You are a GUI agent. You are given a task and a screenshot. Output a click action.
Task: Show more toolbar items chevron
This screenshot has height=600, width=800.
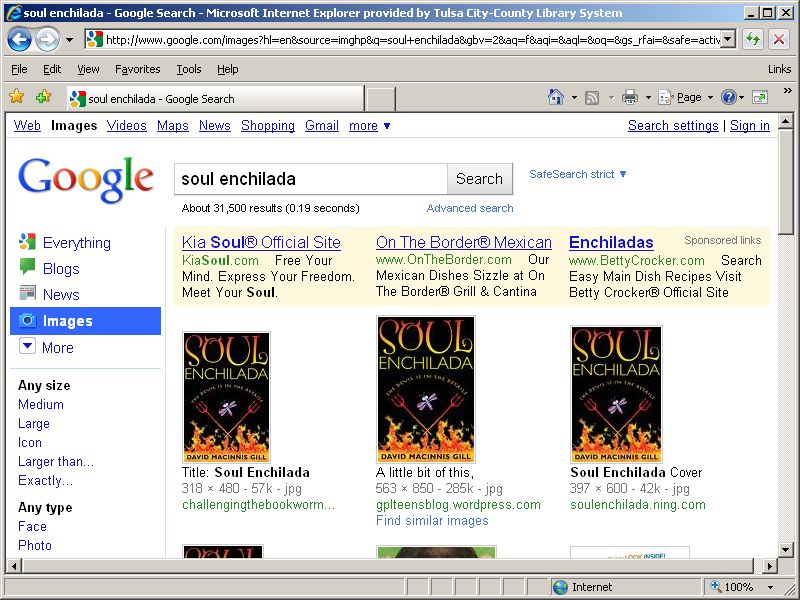[x=787, y=91]
